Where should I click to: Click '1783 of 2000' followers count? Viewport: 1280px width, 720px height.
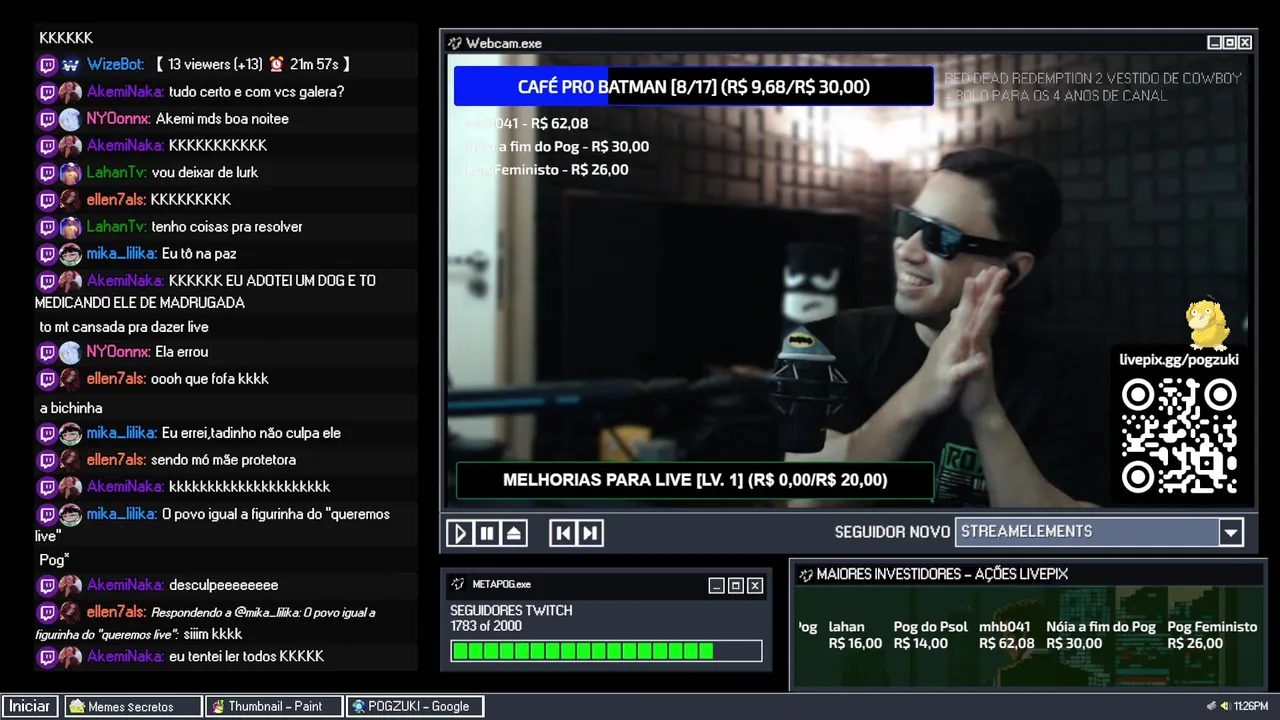tap(486, 627)
